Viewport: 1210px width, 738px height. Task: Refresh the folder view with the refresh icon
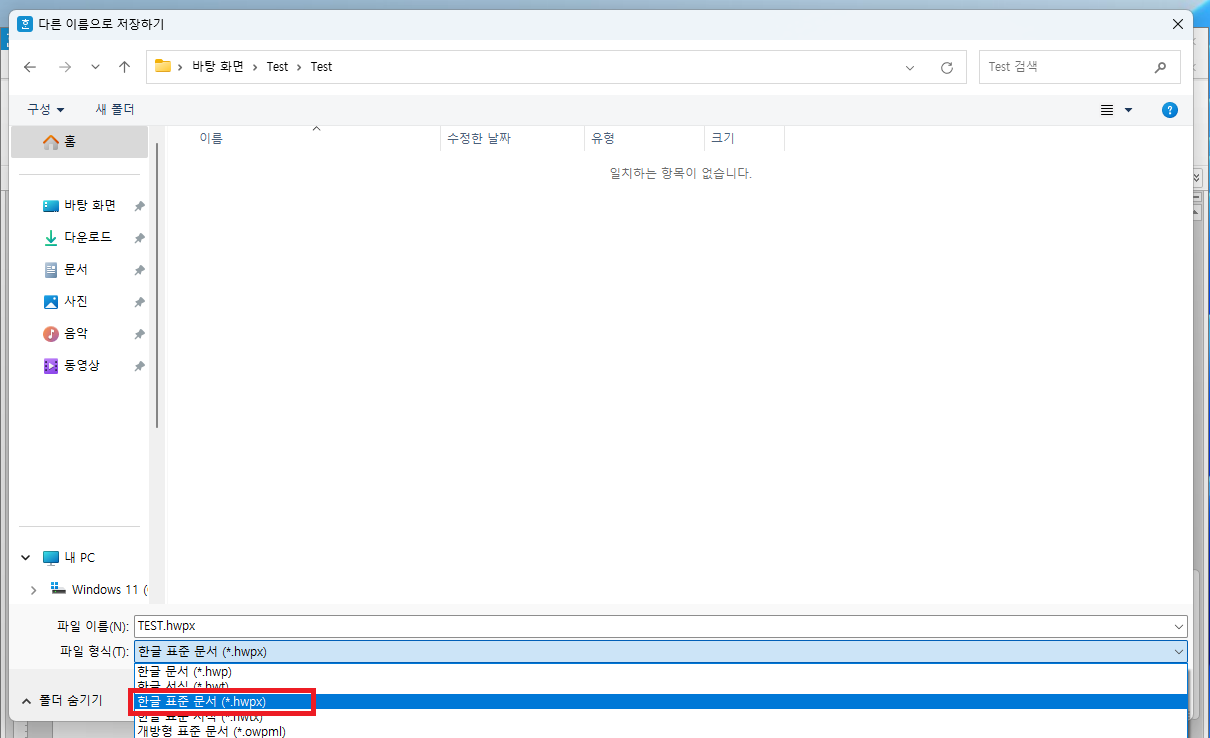[946, 66]
